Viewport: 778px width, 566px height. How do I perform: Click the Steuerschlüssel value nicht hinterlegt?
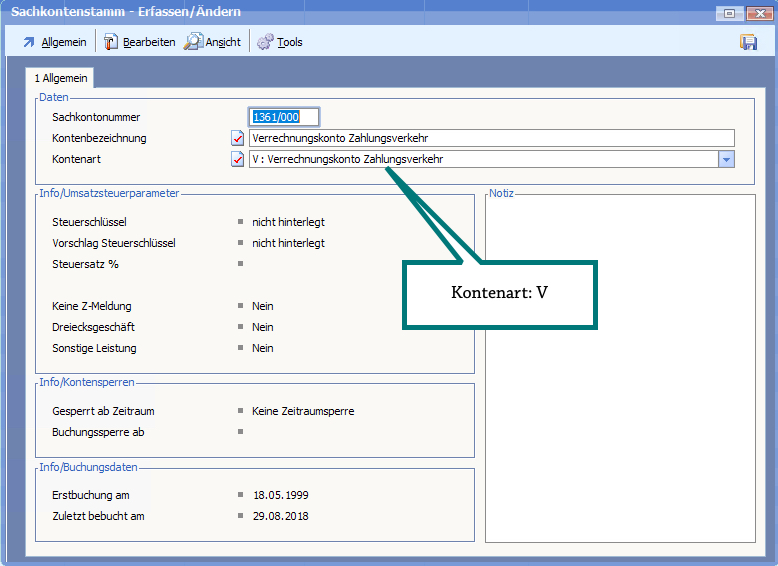[288, 222]
